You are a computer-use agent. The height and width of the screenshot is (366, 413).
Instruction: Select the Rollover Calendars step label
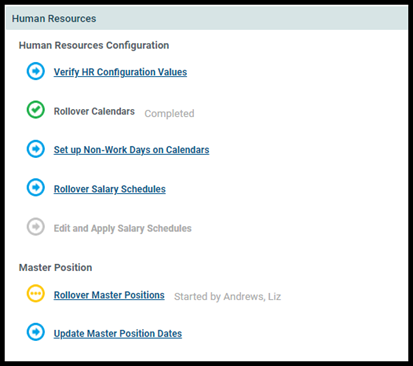[94, 111]
